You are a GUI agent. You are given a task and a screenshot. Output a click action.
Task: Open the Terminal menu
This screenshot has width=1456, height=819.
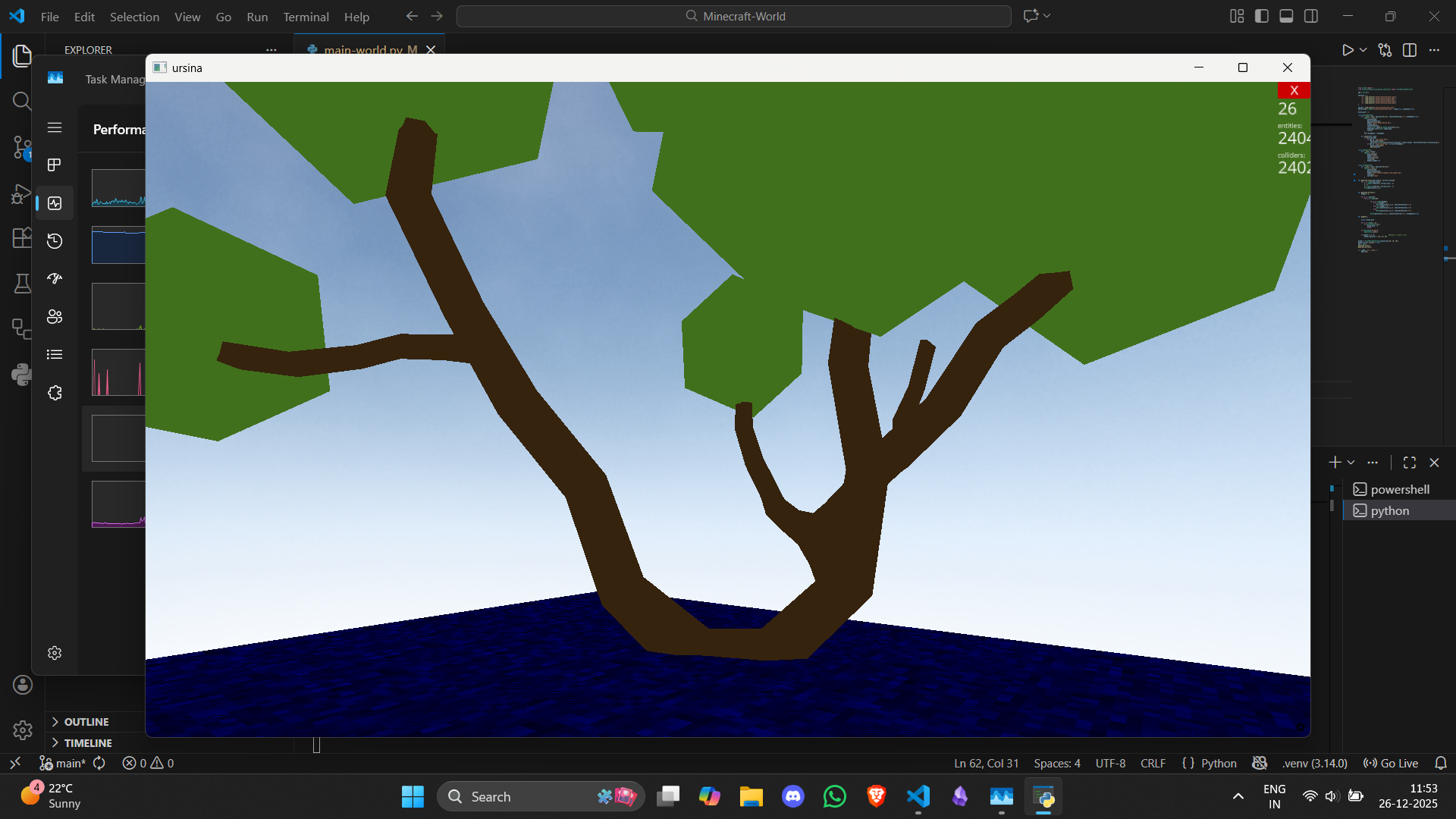(x=306, y=17)
